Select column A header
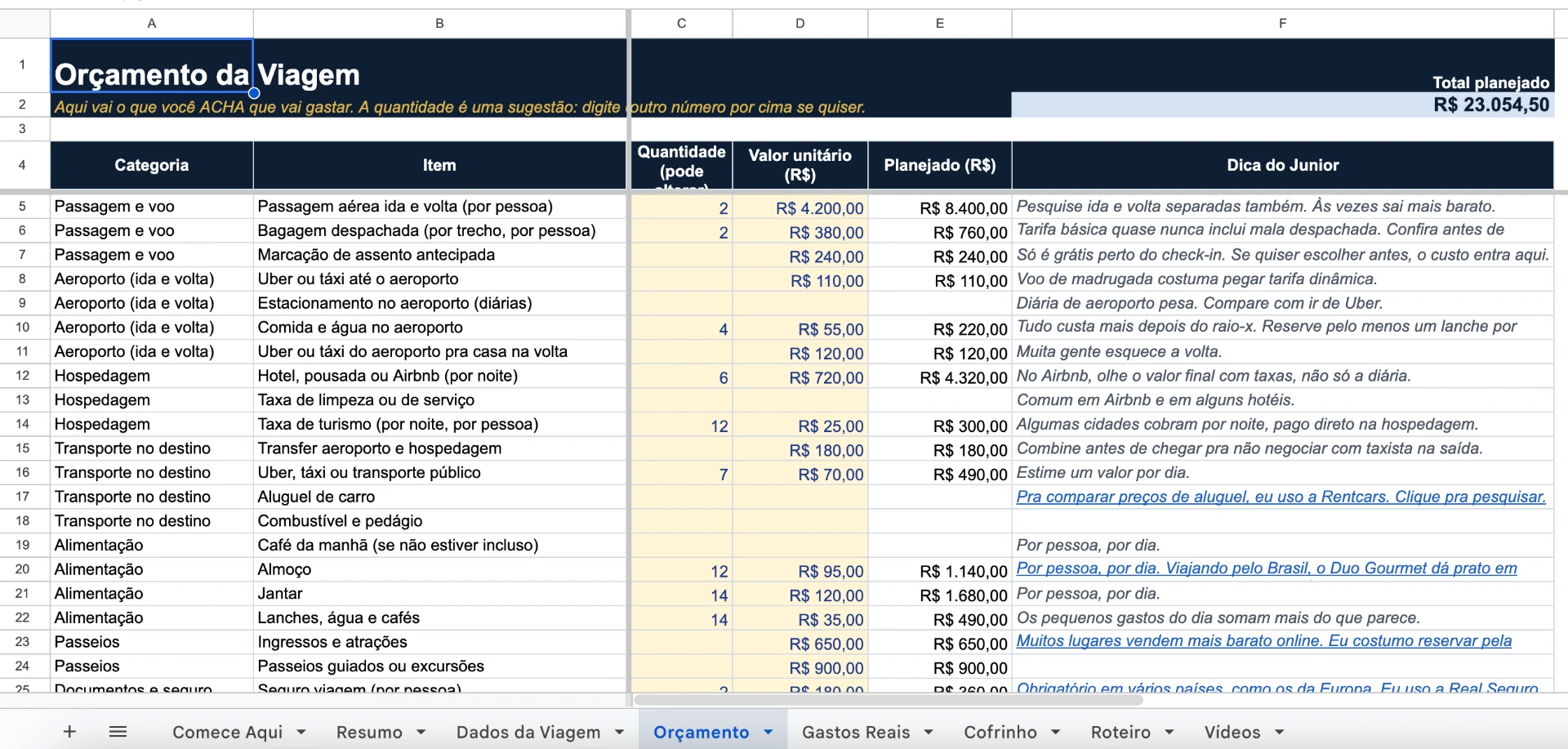1568x749 pixels. pos(152,24)
